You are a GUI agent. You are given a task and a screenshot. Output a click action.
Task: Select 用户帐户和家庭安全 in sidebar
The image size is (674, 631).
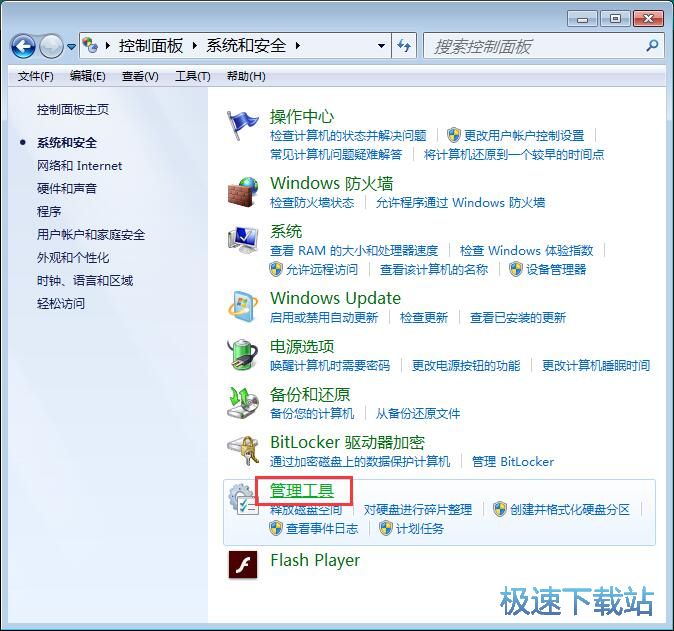pos(91,234)
